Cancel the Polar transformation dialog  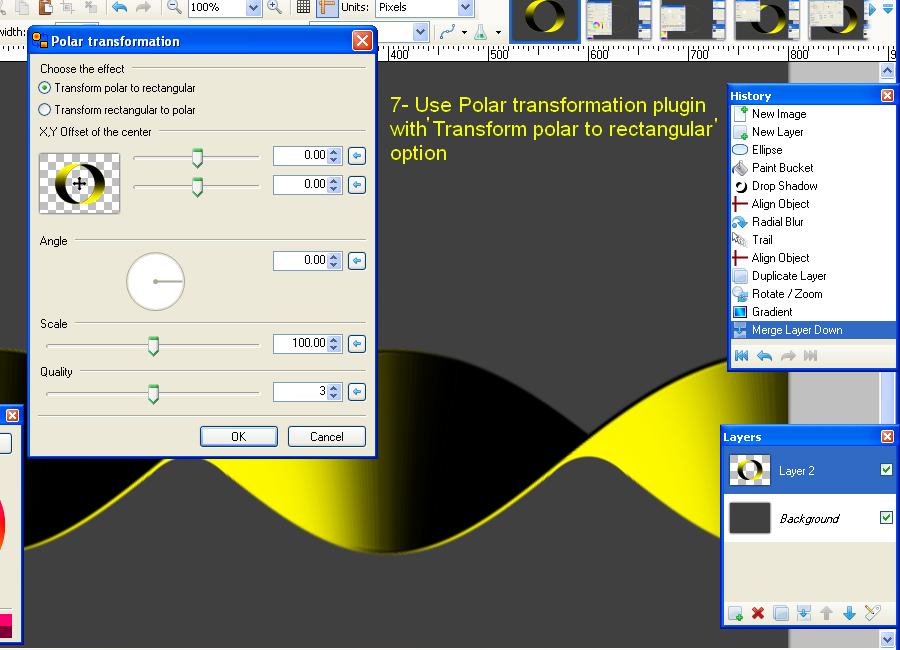[327, 436]
